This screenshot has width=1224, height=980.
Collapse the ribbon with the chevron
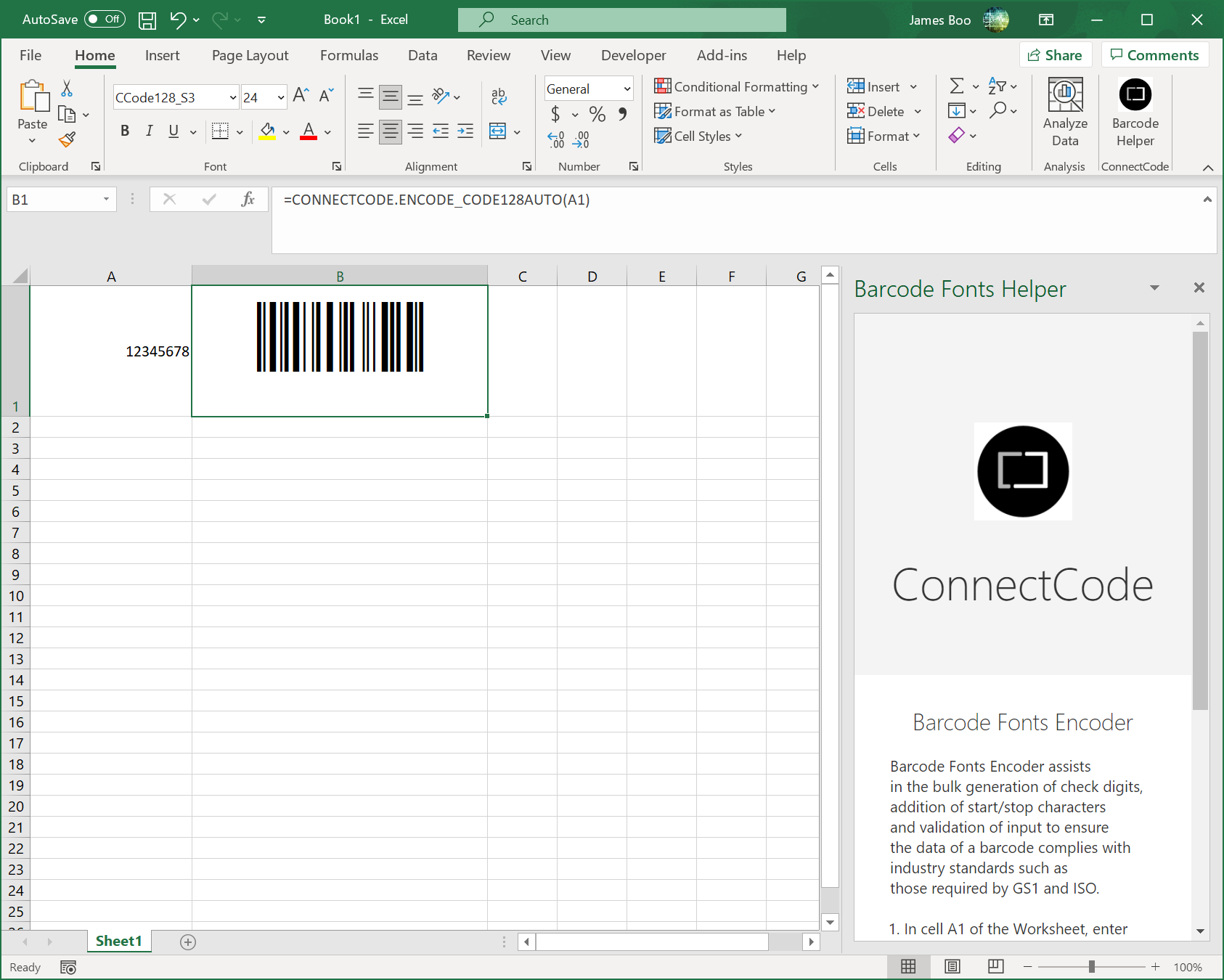click(x=1207, y=168)
